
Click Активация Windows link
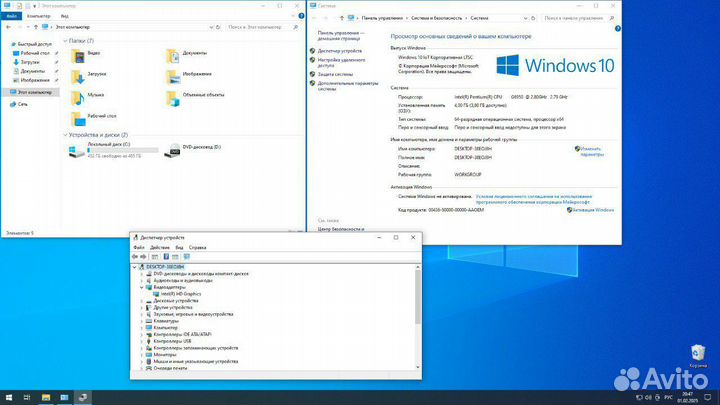(x=594, y=210)
